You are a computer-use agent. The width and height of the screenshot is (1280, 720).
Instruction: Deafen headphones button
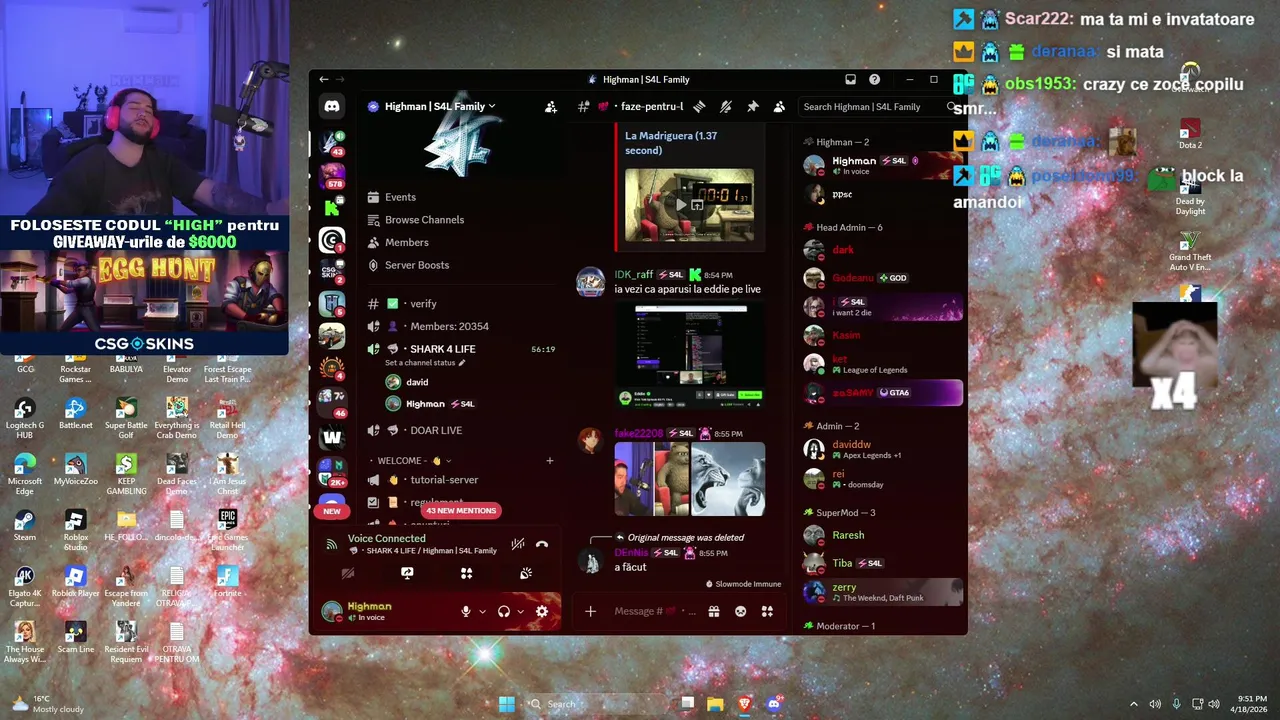tap(503, 611)
